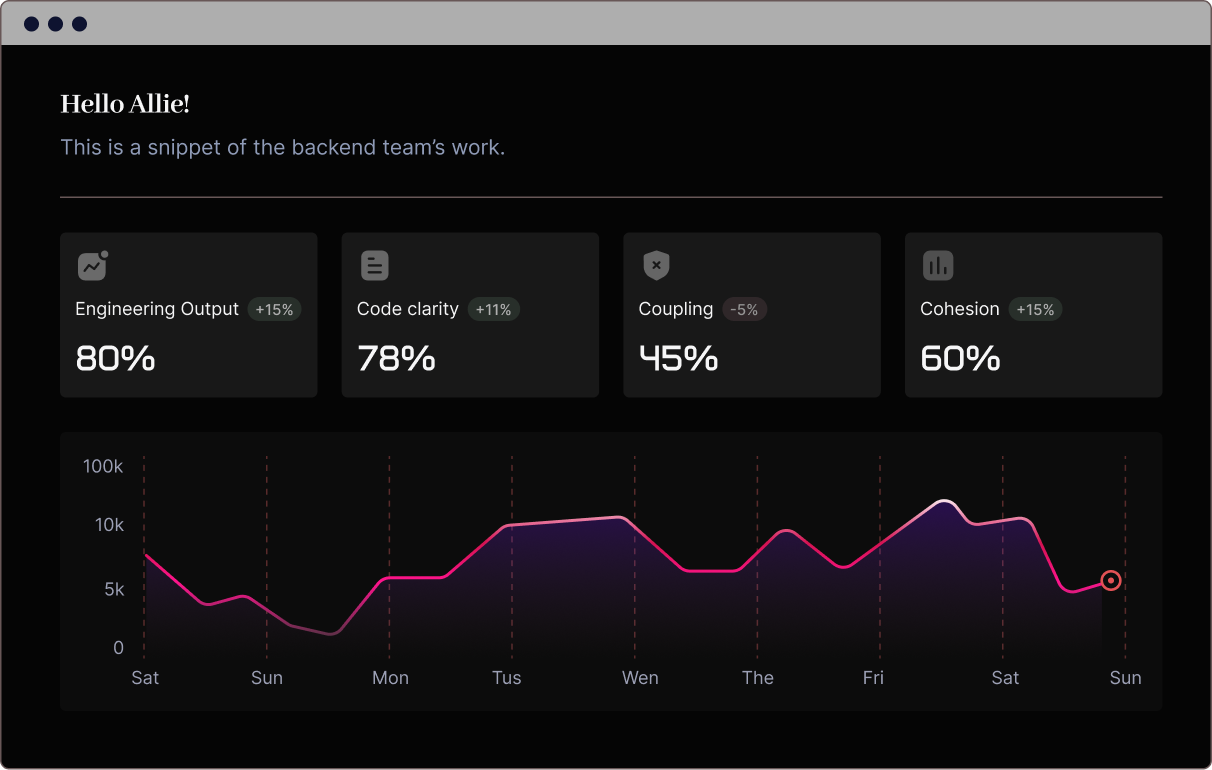Click the Engineering Output trend chart icon
Viewport: 1212px width, 770px height.
coord(93,265)
